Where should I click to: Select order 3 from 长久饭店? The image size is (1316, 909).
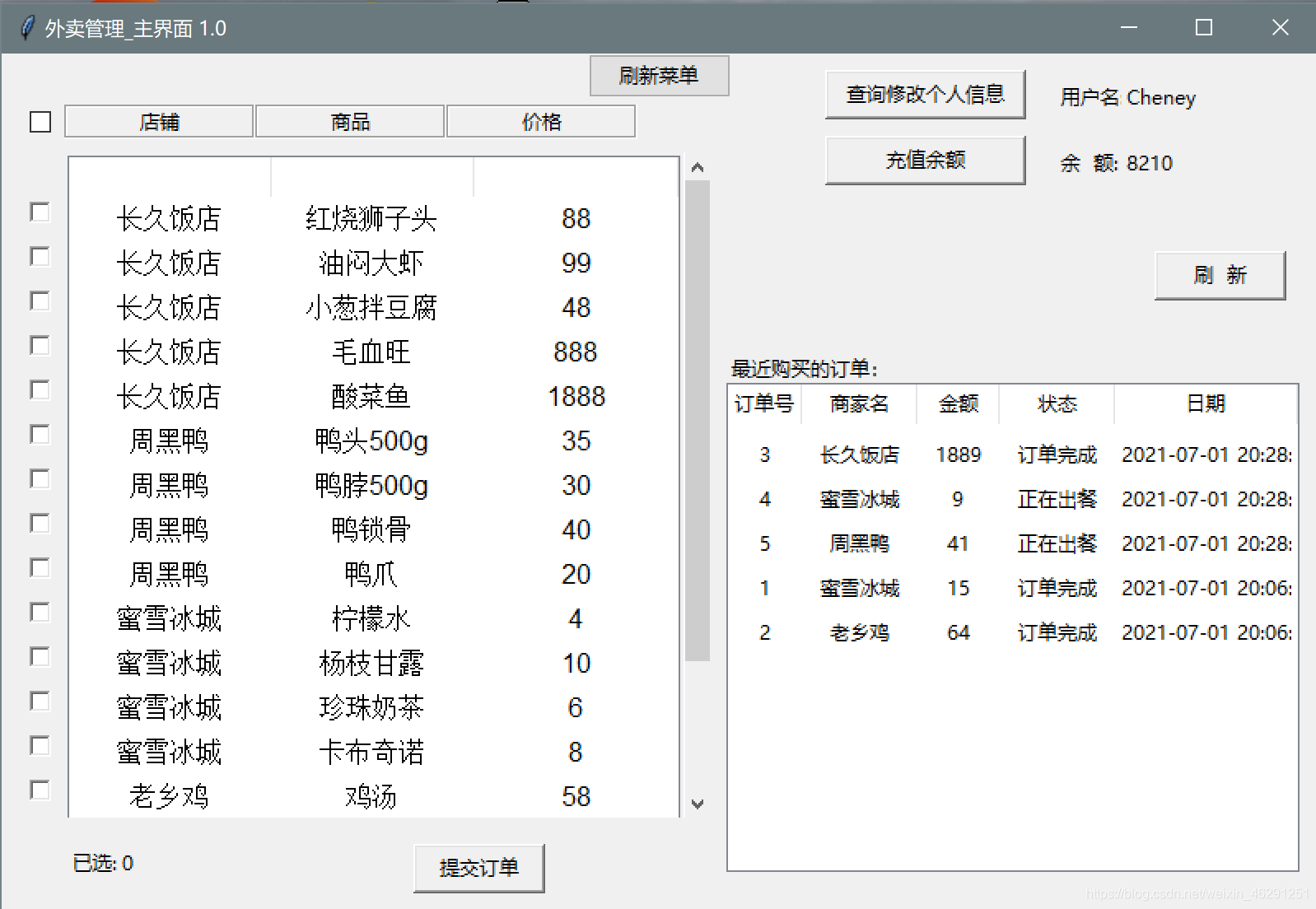click(1012, 454)
